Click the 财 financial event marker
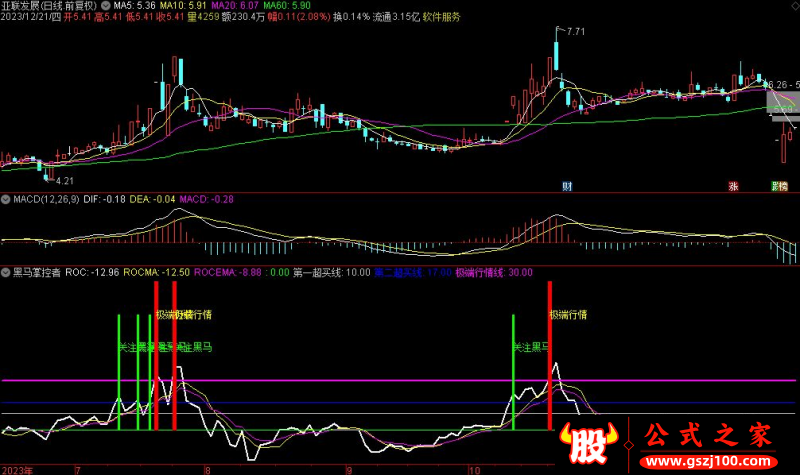This screenshot has height=475, width=800. point(567,186)
